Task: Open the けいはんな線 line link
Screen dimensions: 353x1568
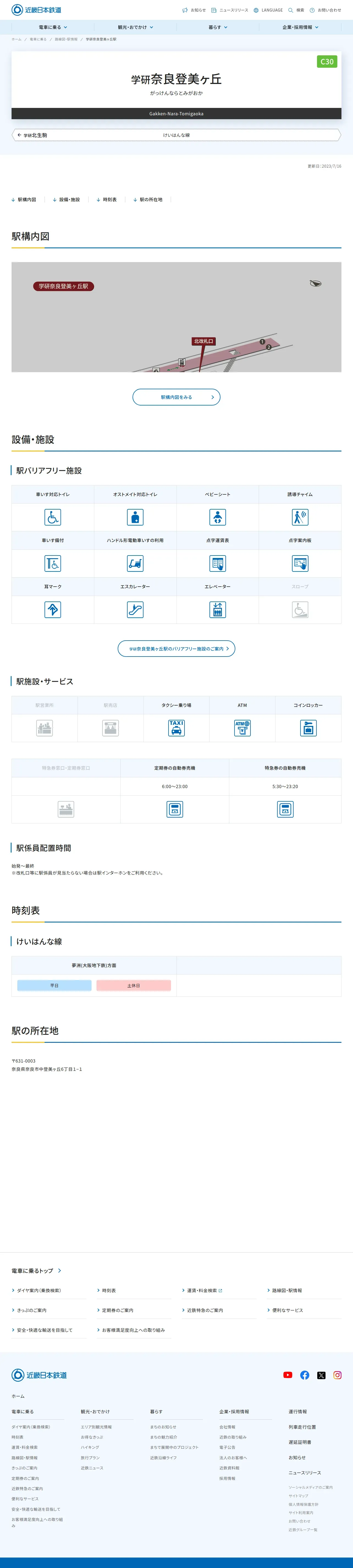Action: [x=176, y=135]
